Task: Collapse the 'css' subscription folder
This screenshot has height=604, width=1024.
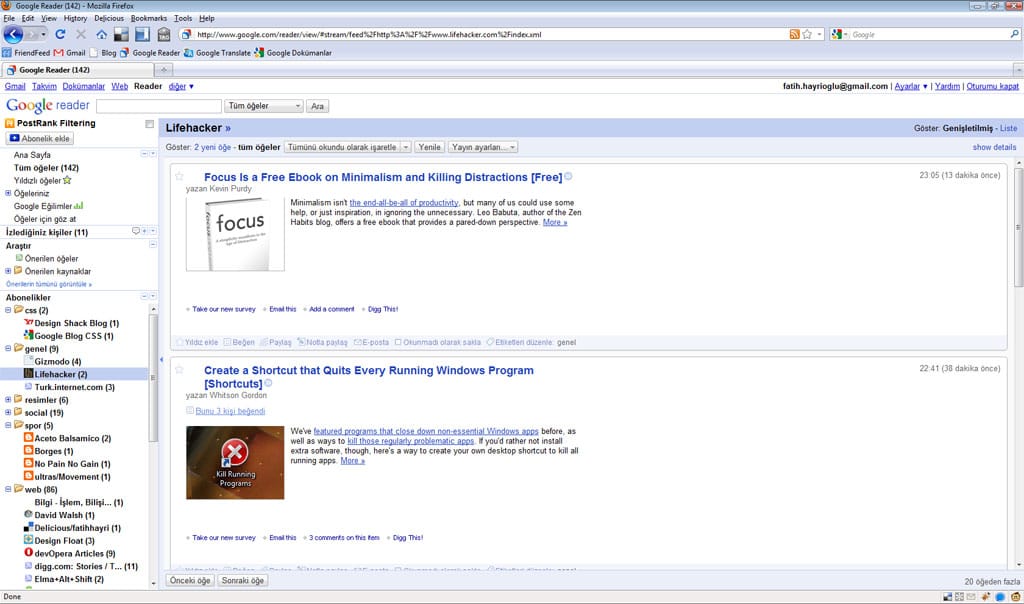Action: coord(9,310)
